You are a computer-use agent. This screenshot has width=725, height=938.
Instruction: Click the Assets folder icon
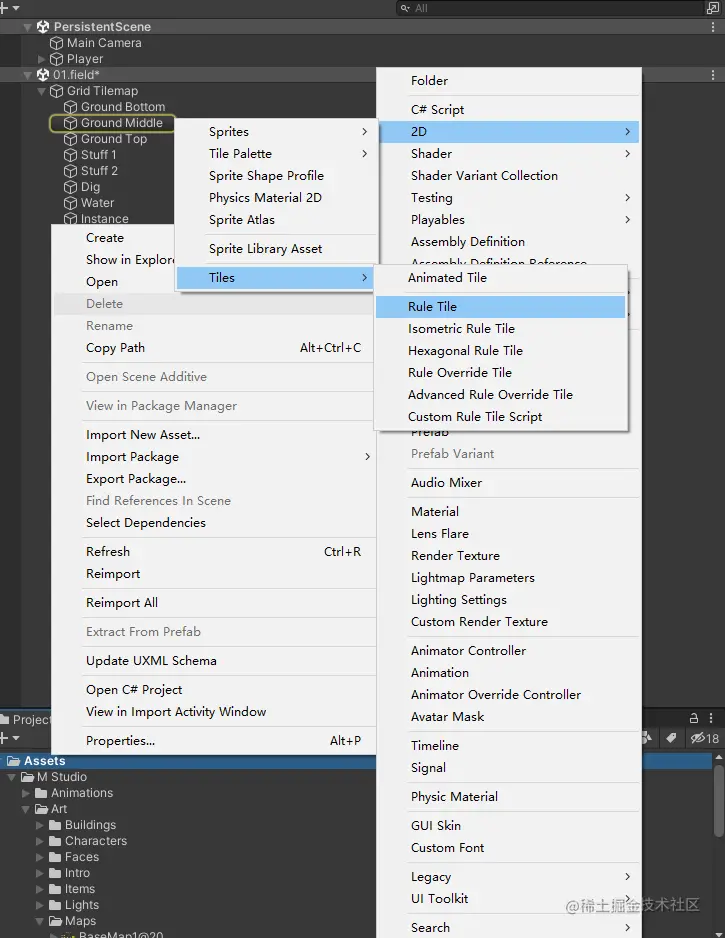[14, 761]
